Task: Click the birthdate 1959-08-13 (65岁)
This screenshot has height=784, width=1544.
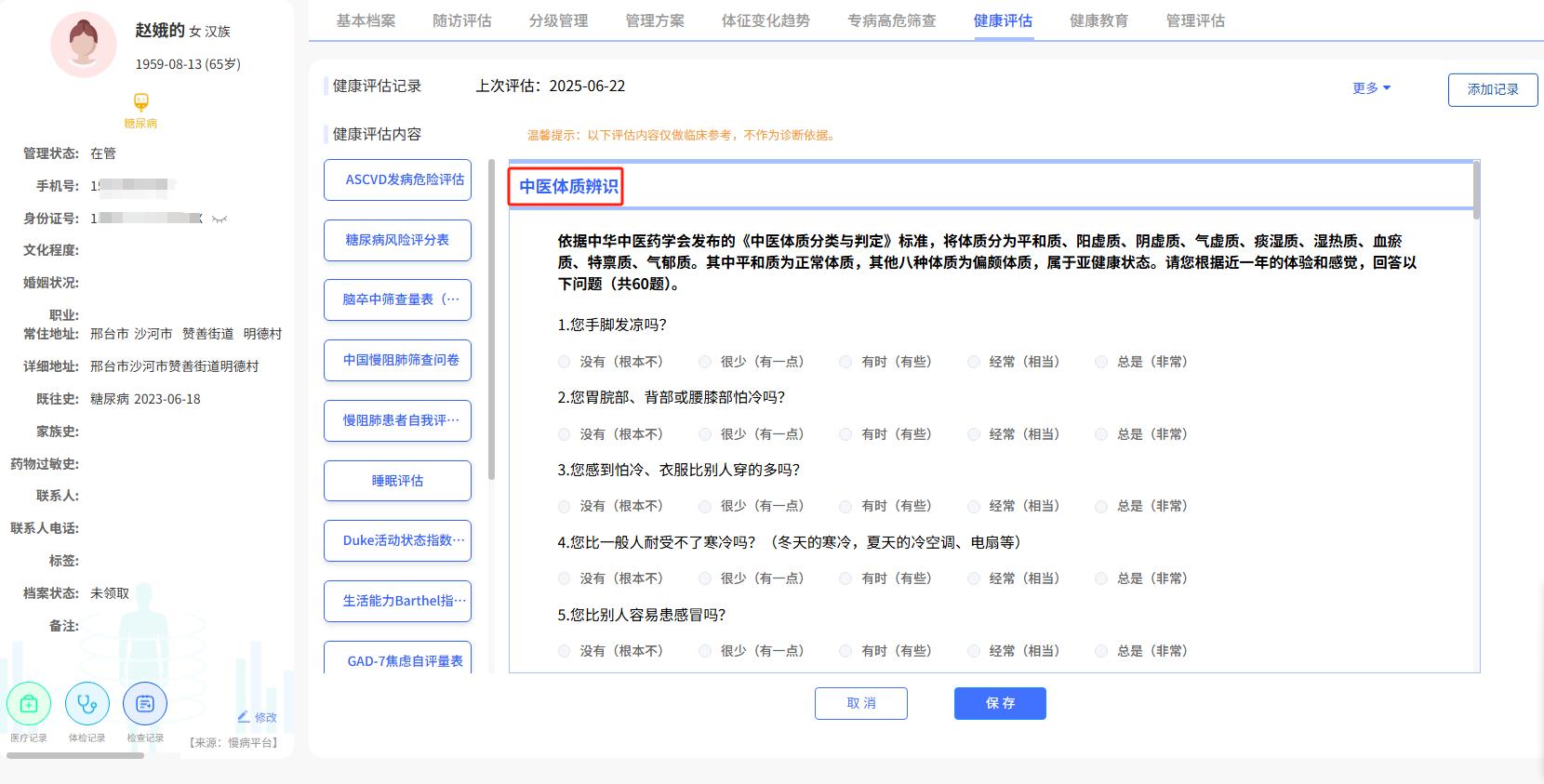Action: point(188,64)
